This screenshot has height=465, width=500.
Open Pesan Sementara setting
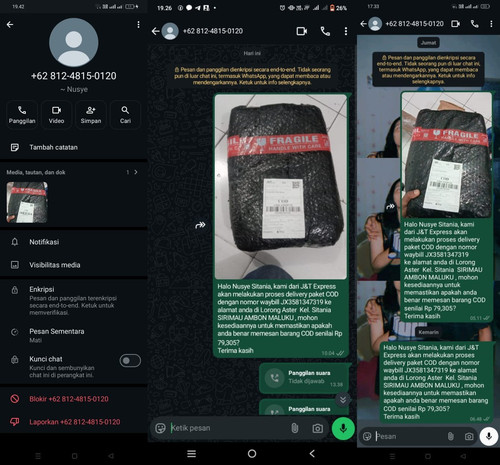74,335
